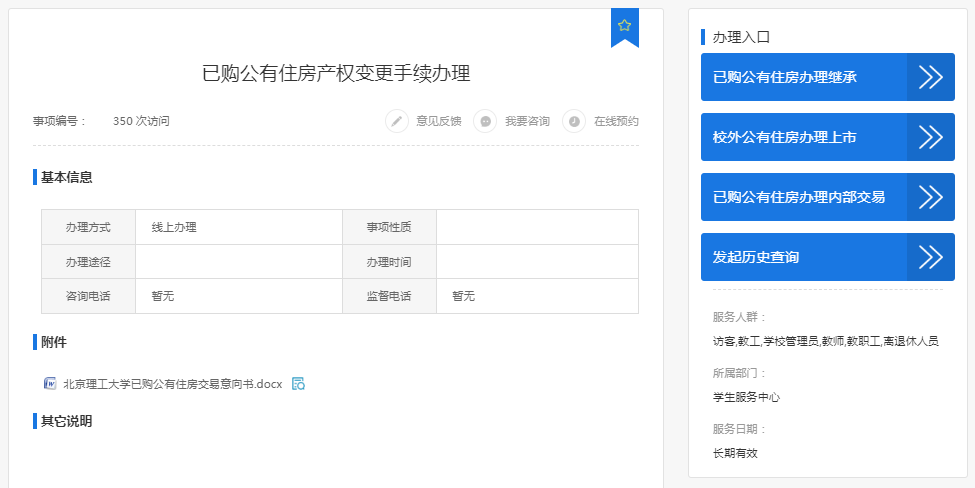Click the double-chevron arrow on 校外公有住房办理上市

(930, 137)
